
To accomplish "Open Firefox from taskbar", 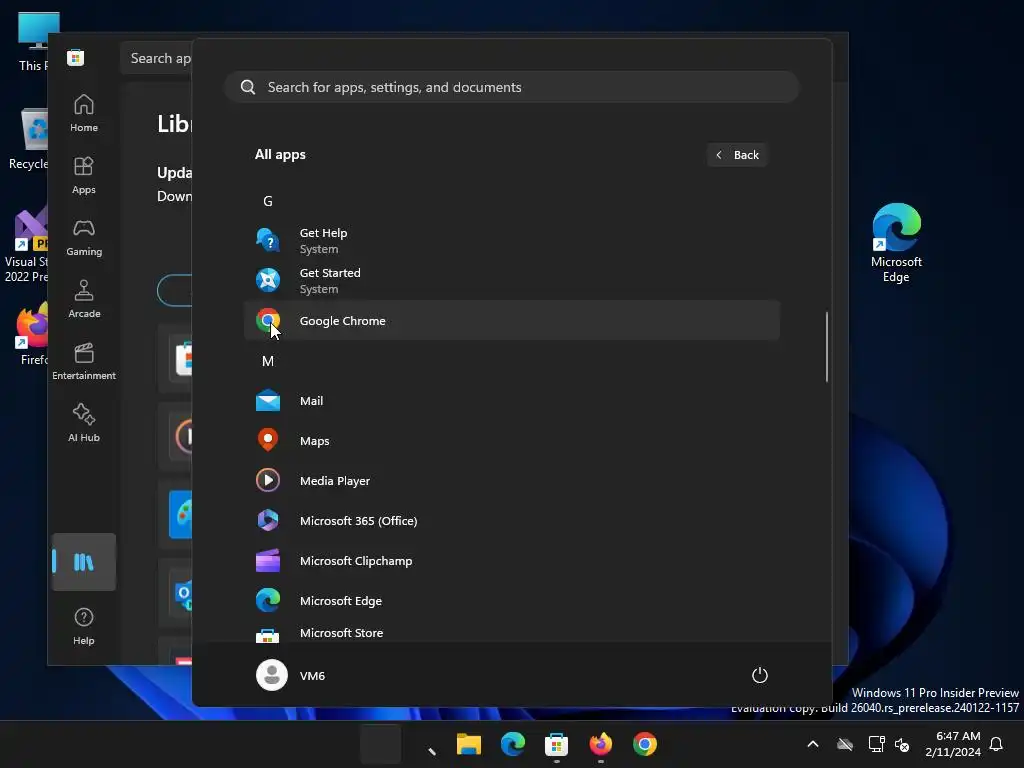I will pyautogui.click(x=601, y=744).
